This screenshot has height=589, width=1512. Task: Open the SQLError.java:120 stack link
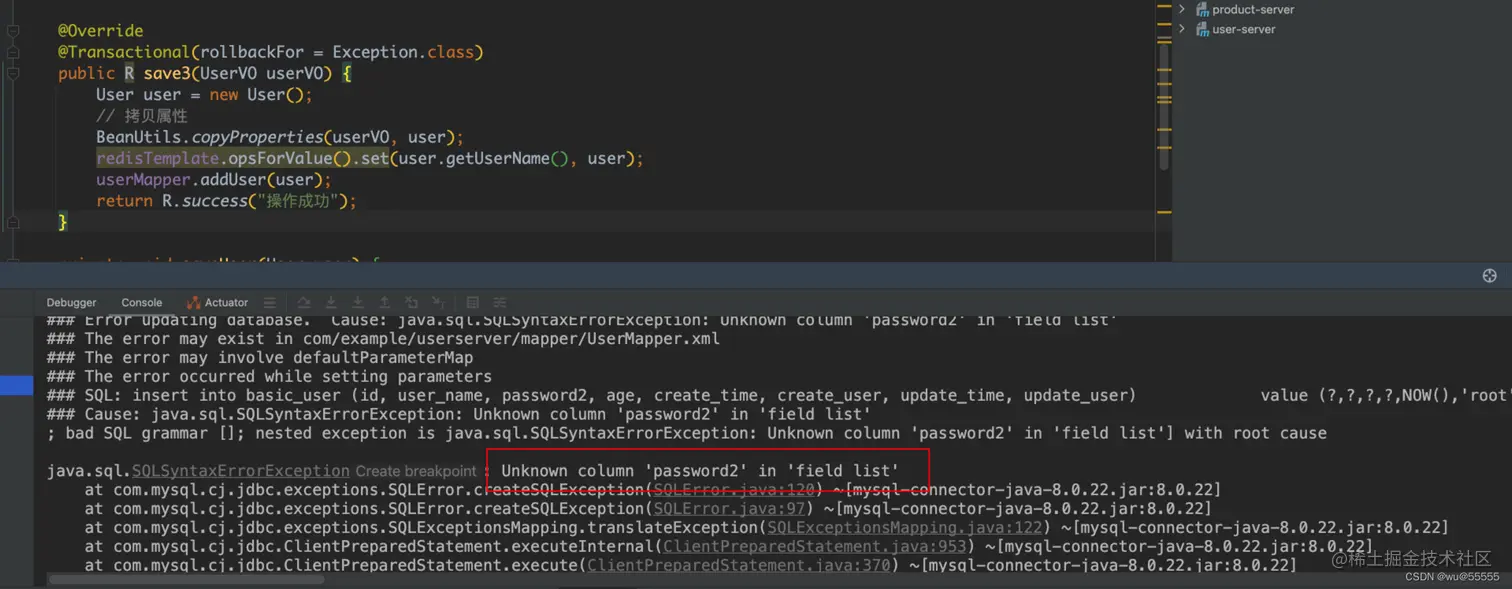[735, 490]
